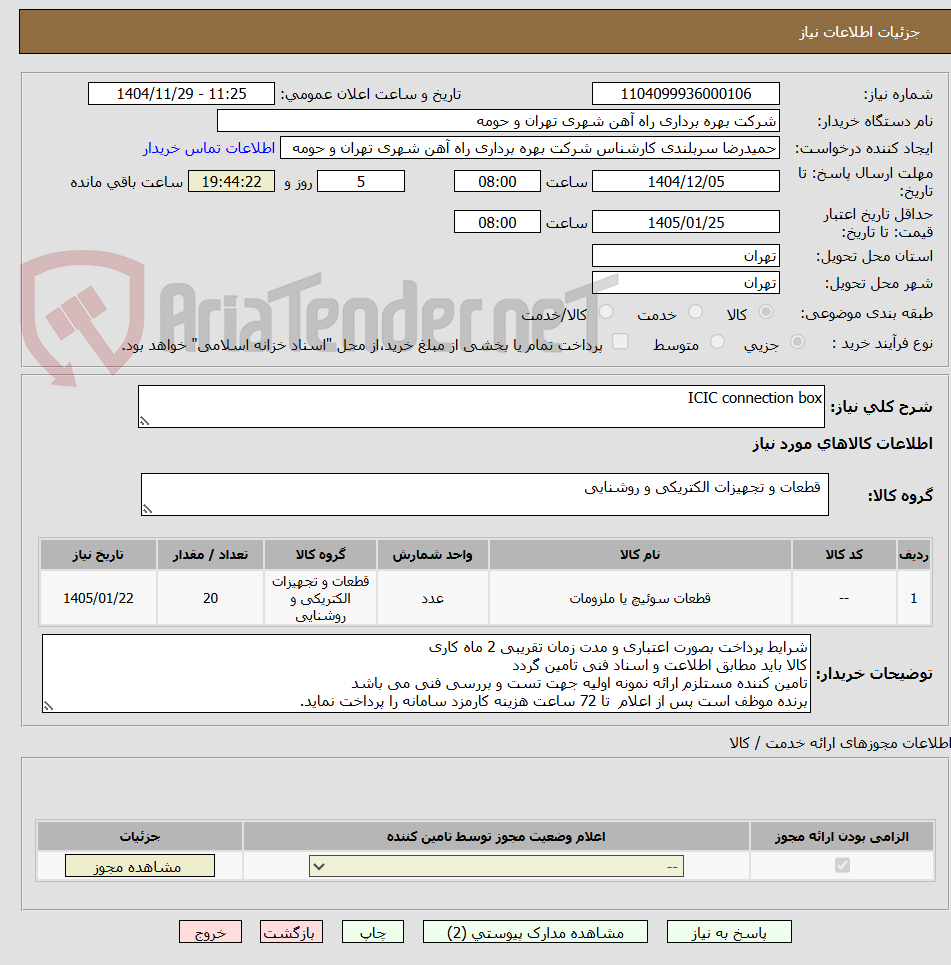Click the price validity date 1405/01/25
The height and width of the screenshot is (965, 951).
(686, 222)
